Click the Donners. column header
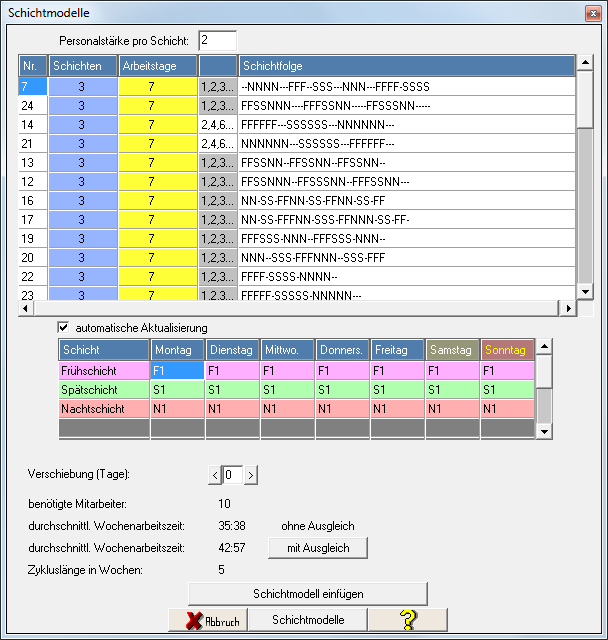 pos(343,350)
